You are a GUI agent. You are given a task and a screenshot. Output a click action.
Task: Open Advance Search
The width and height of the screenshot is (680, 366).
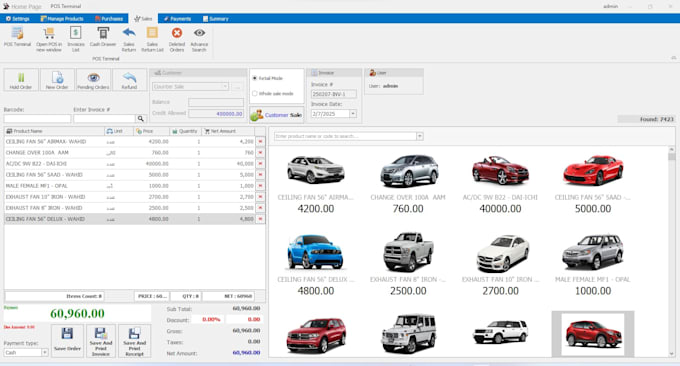click(x=199, y=39)
